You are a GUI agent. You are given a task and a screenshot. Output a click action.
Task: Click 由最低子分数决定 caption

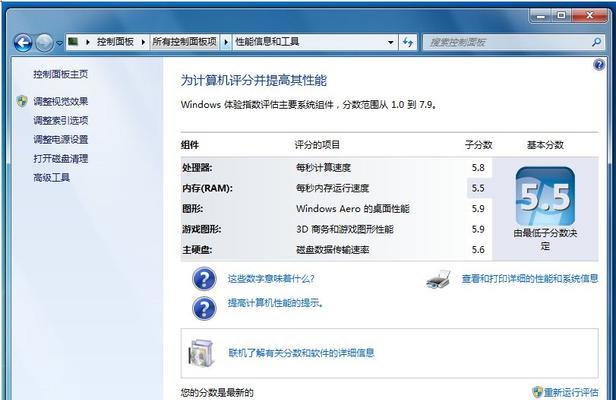coord(545,240)
